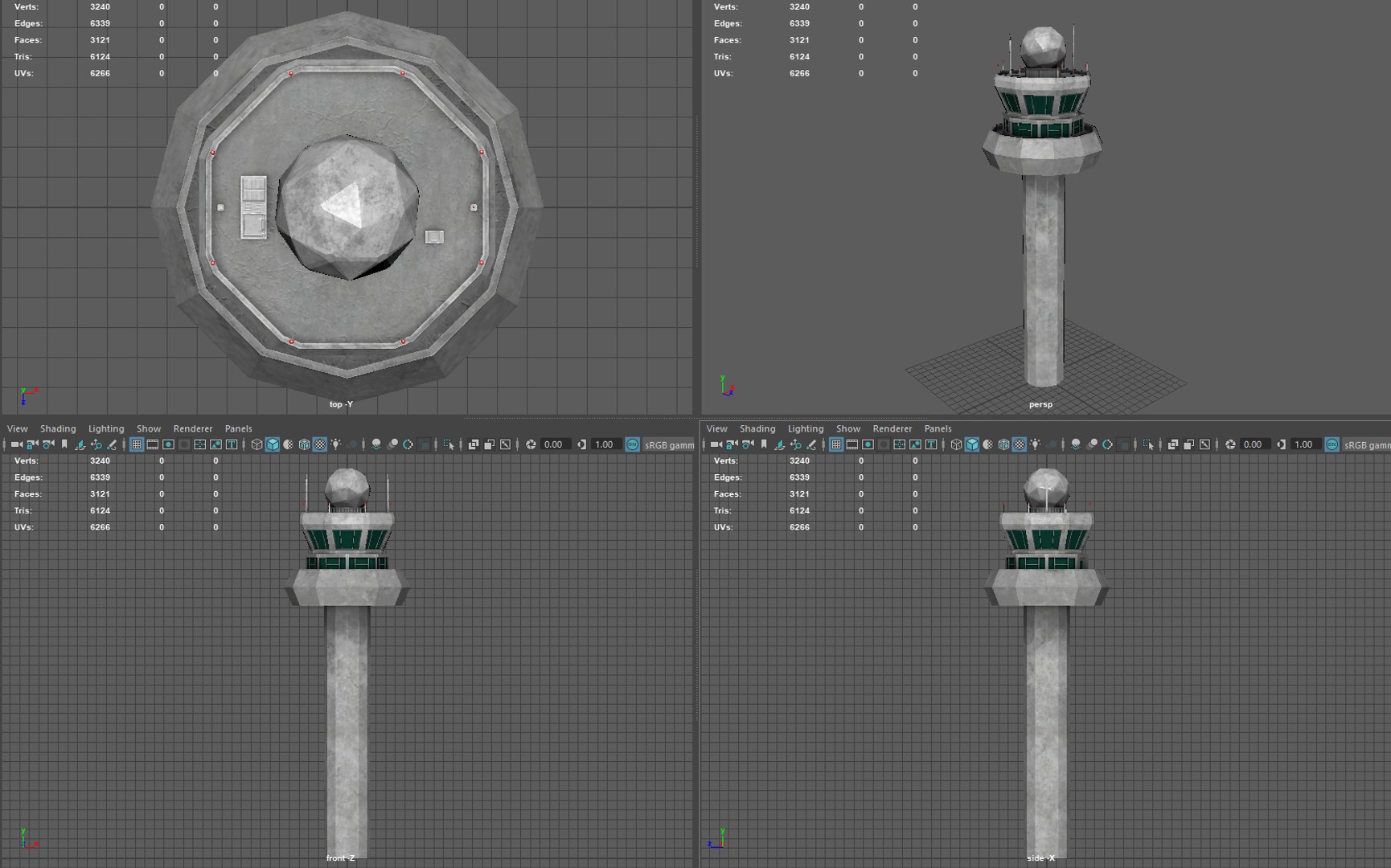Toggle X-Ray mode in front view toolbar
The width and height of the screenshot is (1391, 868).
pos(474,444)
